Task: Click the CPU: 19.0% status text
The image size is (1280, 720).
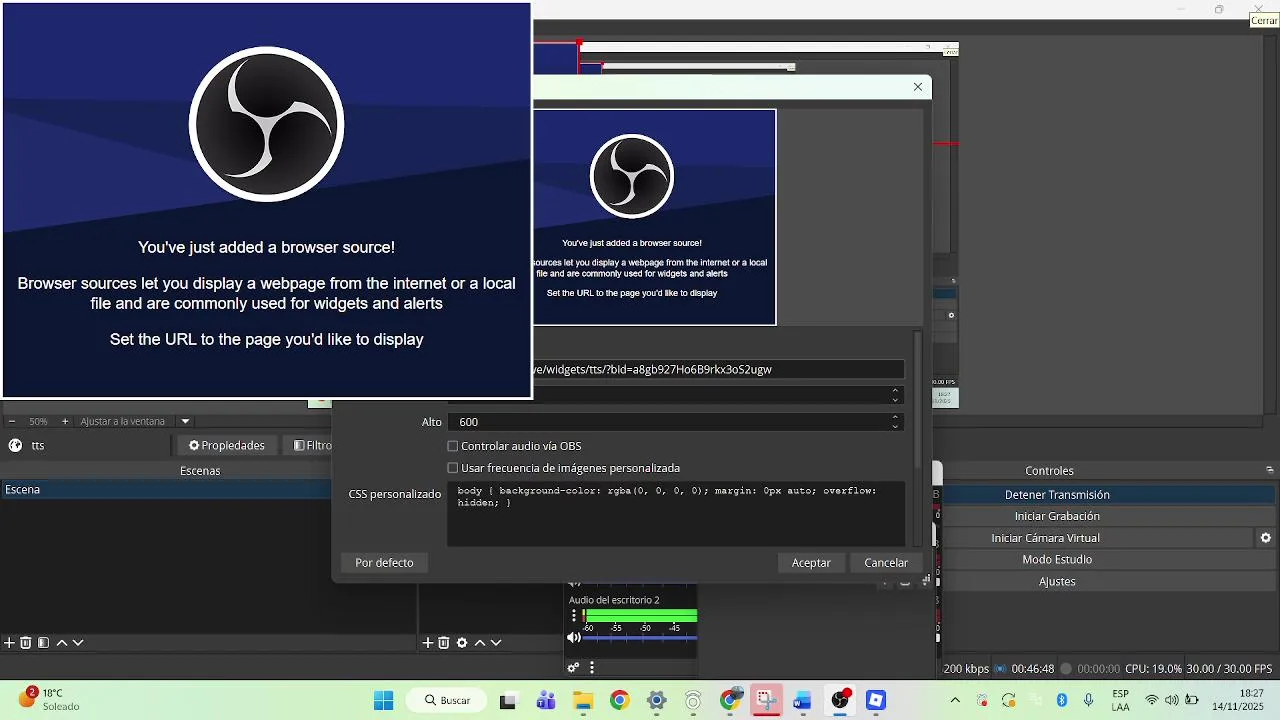Action: click(1153, 669)
